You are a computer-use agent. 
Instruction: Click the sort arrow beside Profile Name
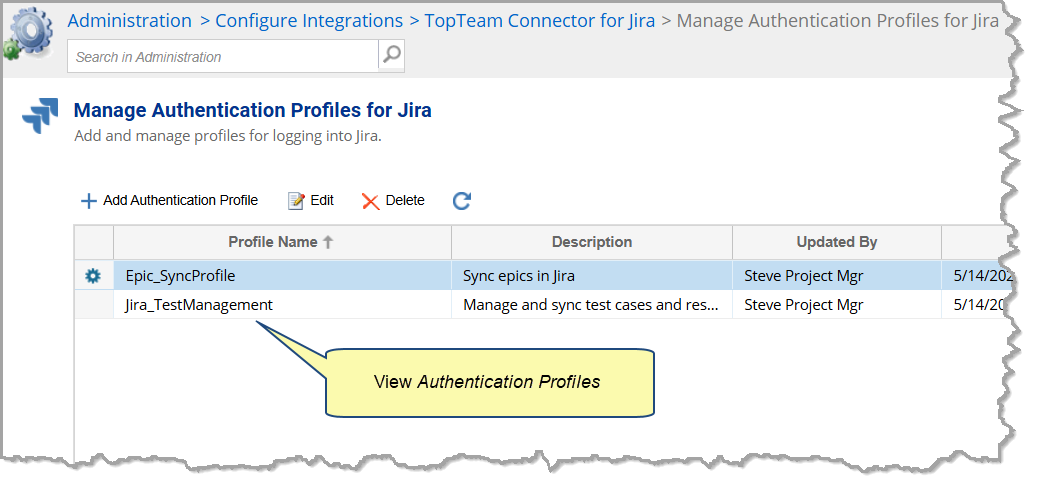pos(328,242)
